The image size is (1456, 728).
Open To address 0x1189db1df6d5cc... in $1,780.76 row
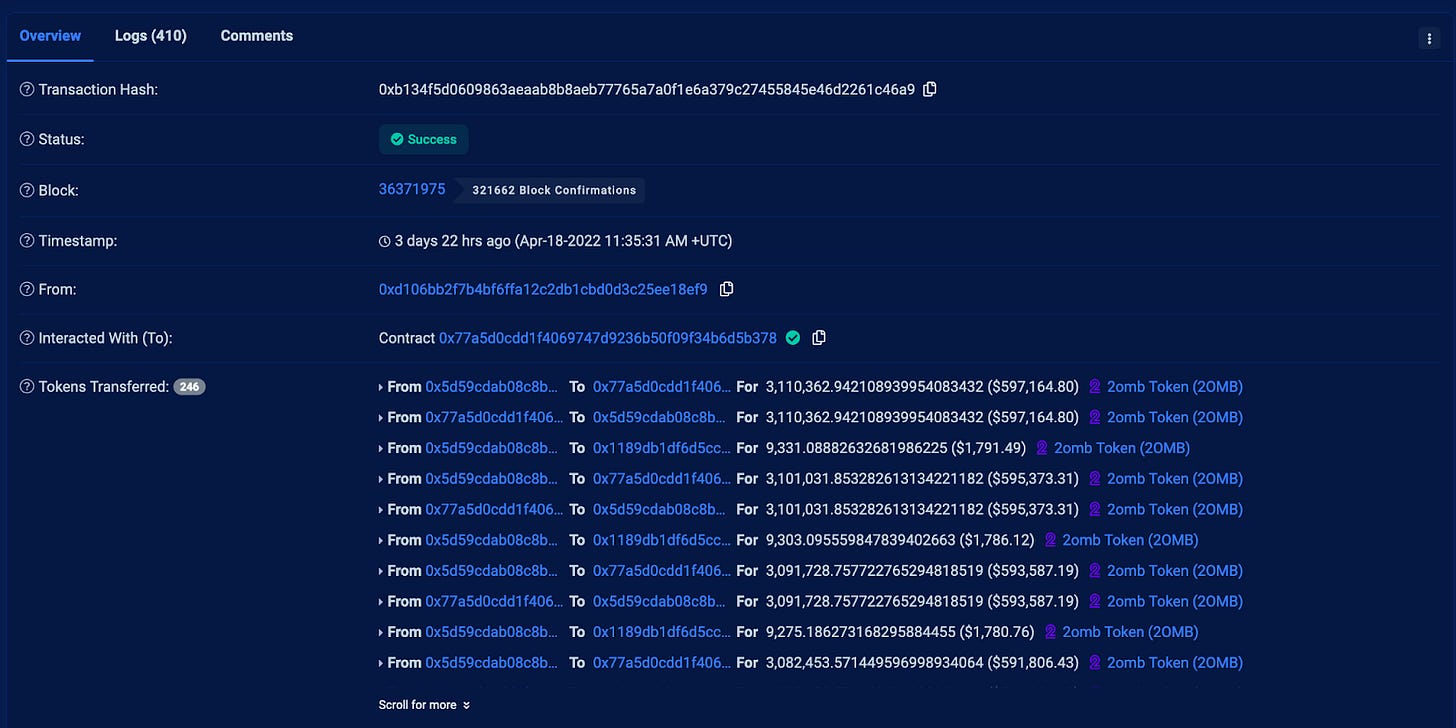[662, 632]
